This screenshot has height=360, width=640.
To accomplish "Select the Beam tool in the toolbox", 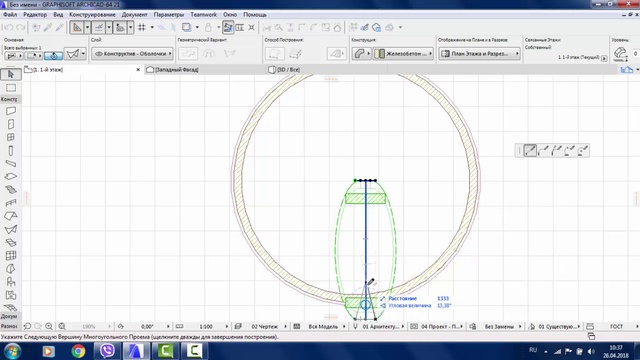I will point(11,164).
